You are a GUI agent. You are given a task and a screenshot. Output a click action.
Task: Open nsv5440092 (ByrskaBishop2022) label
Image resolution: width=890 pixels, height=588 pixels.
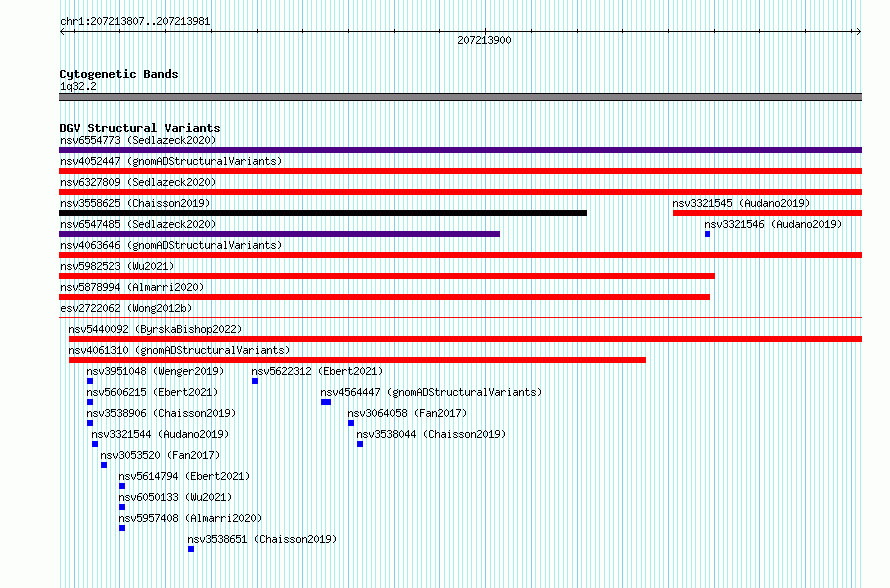155,329
